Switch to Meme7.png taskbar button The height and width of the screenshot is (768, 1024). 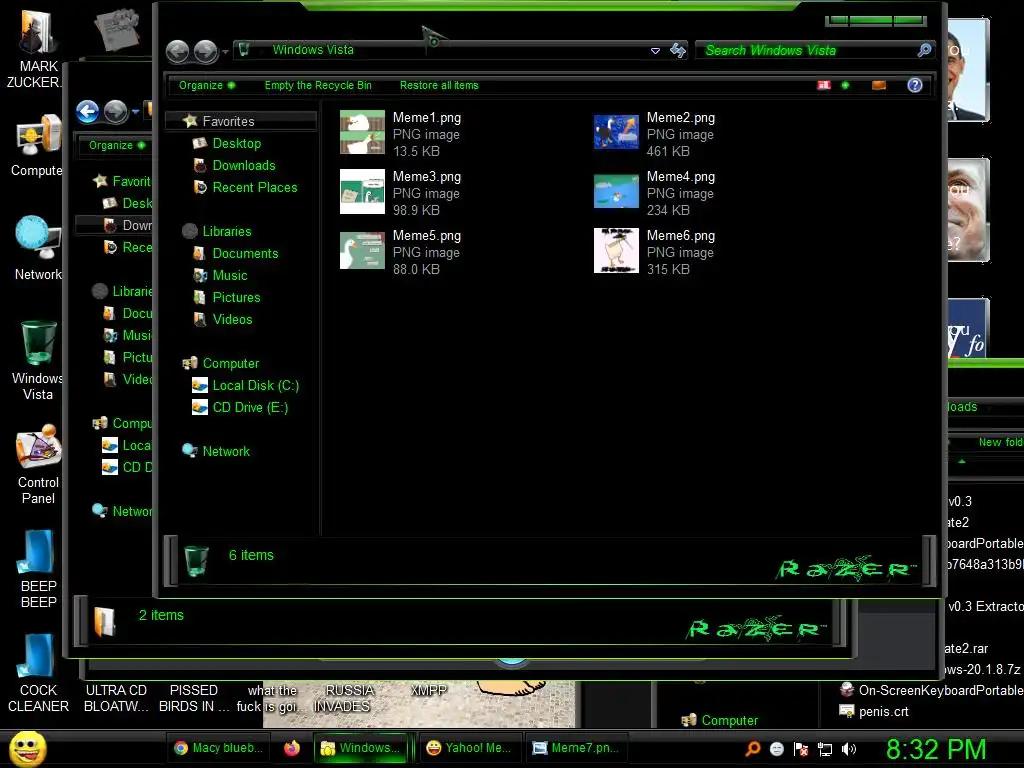coord(575,748)
